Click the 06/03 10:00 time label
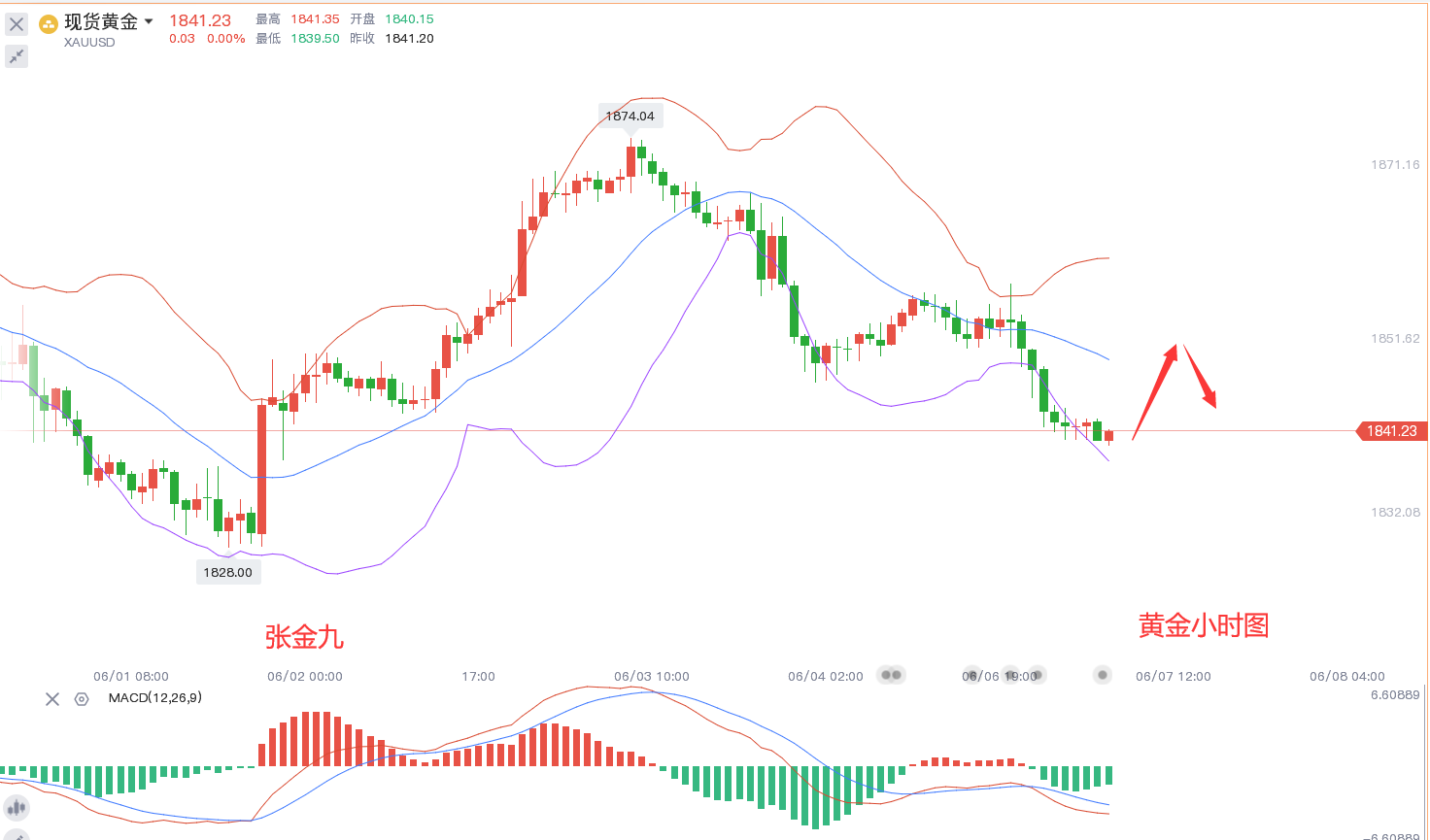 click(x=652, y=677)
